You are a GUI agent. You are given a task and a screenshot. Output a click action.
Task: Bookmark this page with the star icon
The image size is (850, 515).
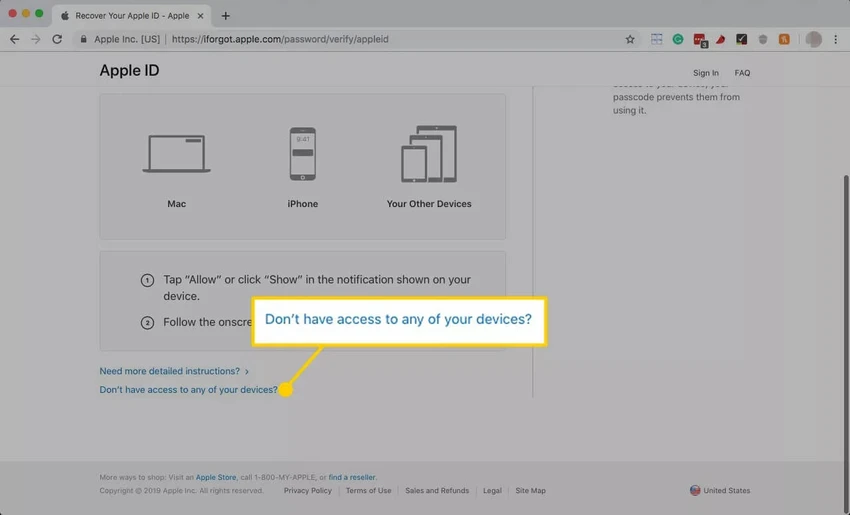click(x=630, y=39)
